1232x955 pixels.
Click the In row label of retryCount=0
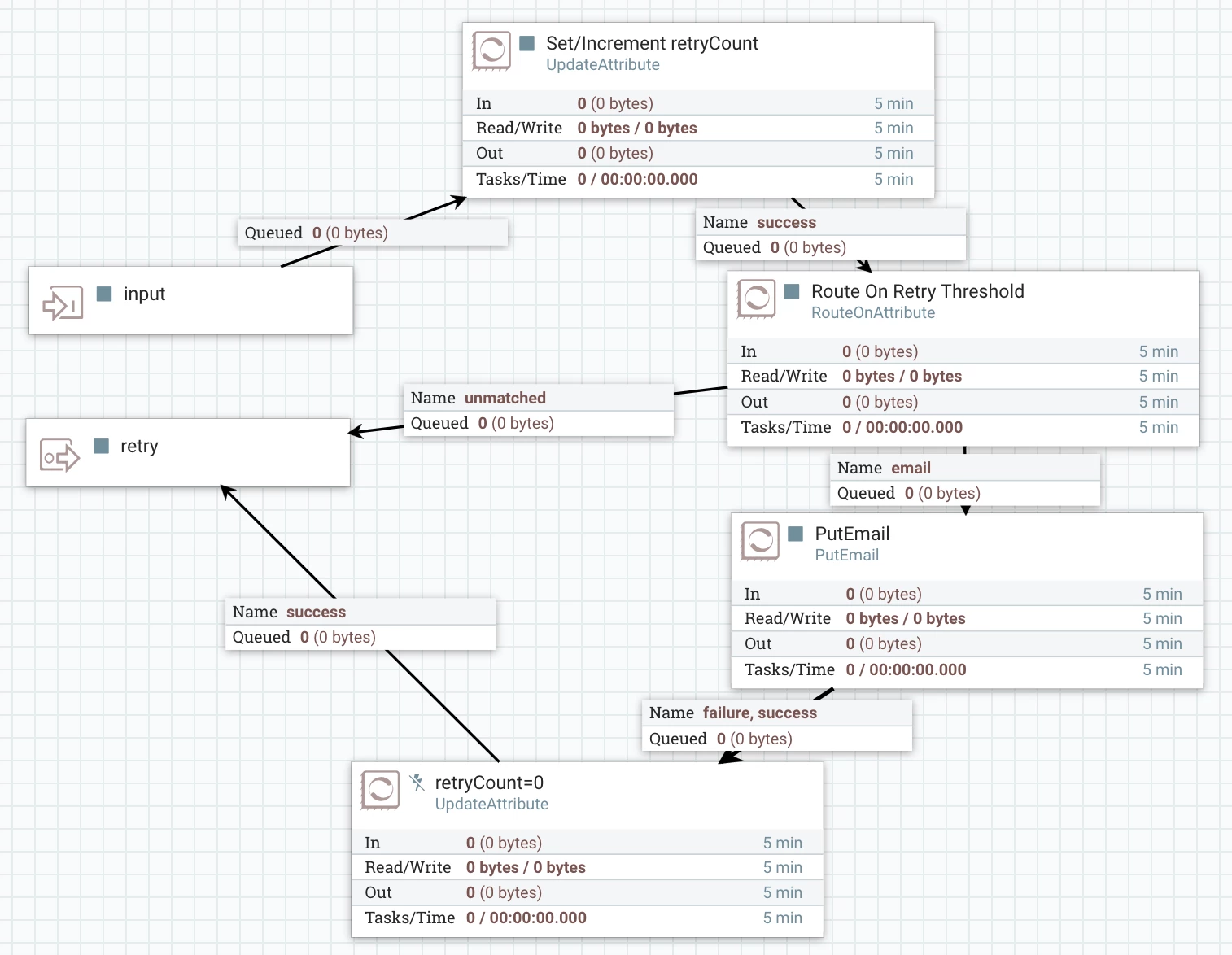click(x=373, y=843)
